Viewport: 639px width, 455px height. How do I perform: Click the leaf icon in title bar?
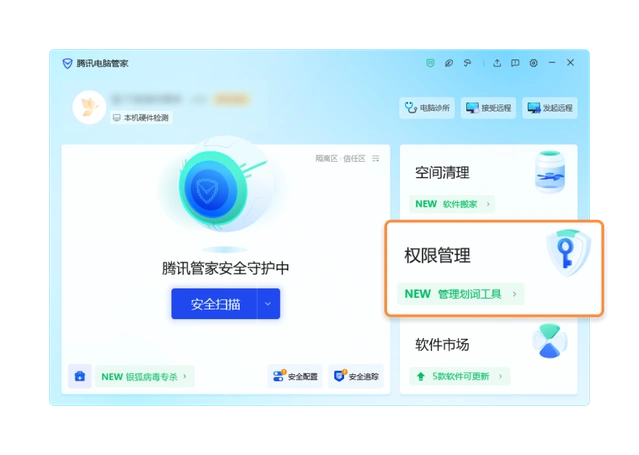pos(449,63)
